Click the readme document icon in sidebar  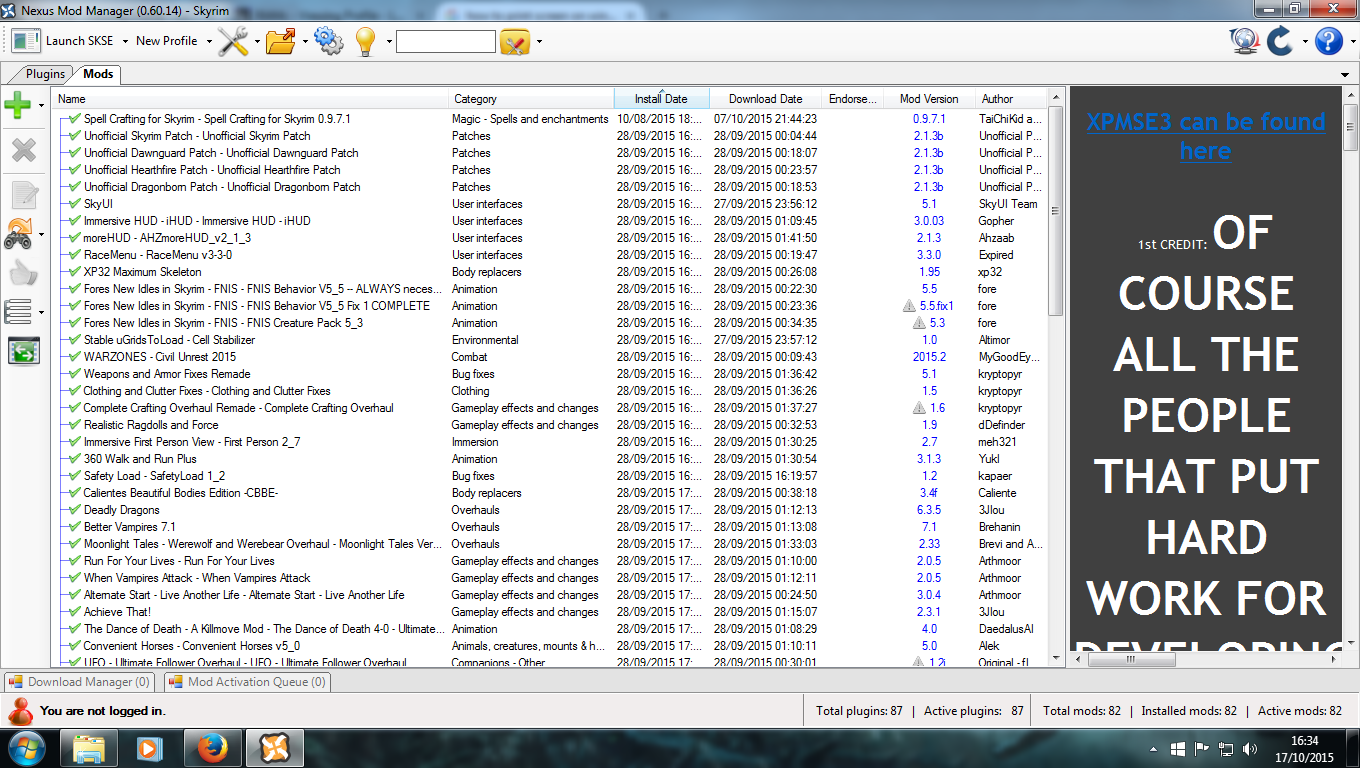(x=24, y=195)
